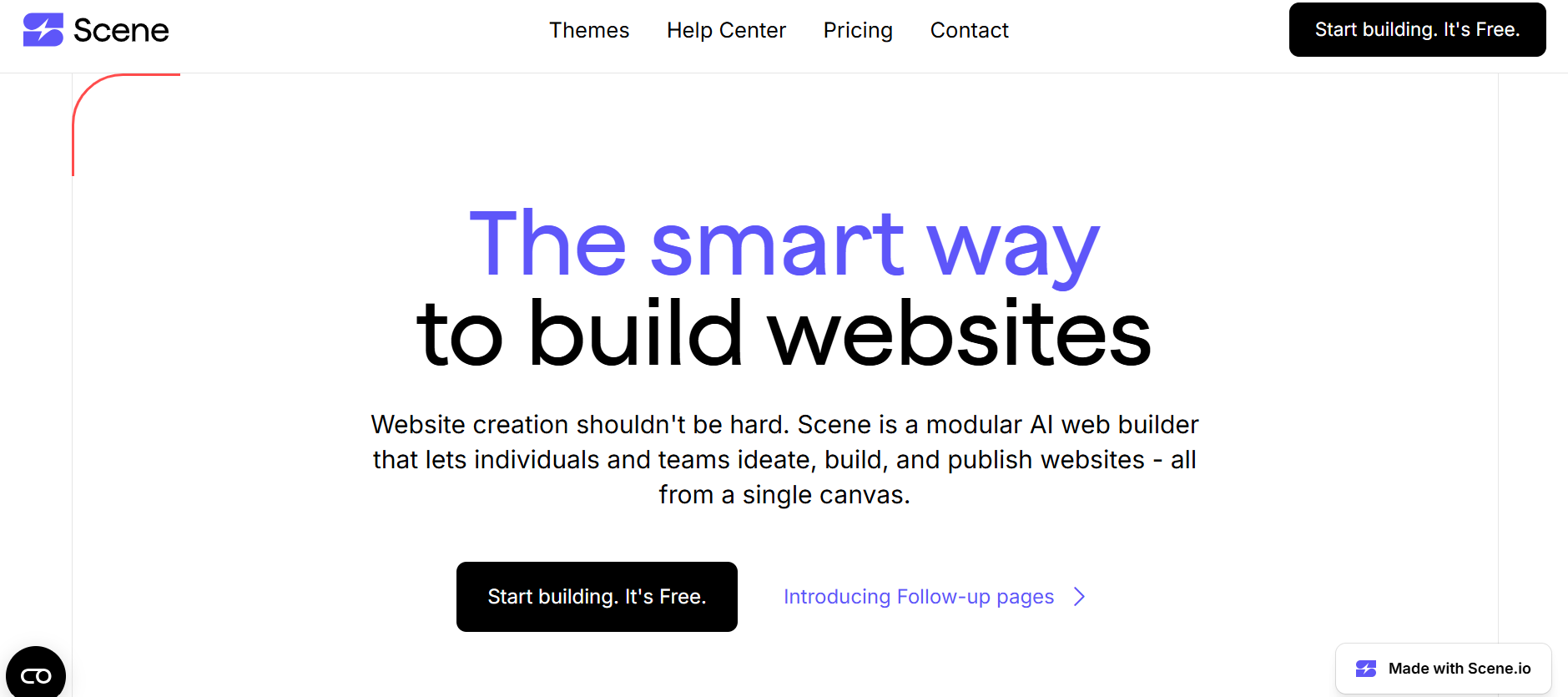Open the Pricing page

[x=858, y=30]
